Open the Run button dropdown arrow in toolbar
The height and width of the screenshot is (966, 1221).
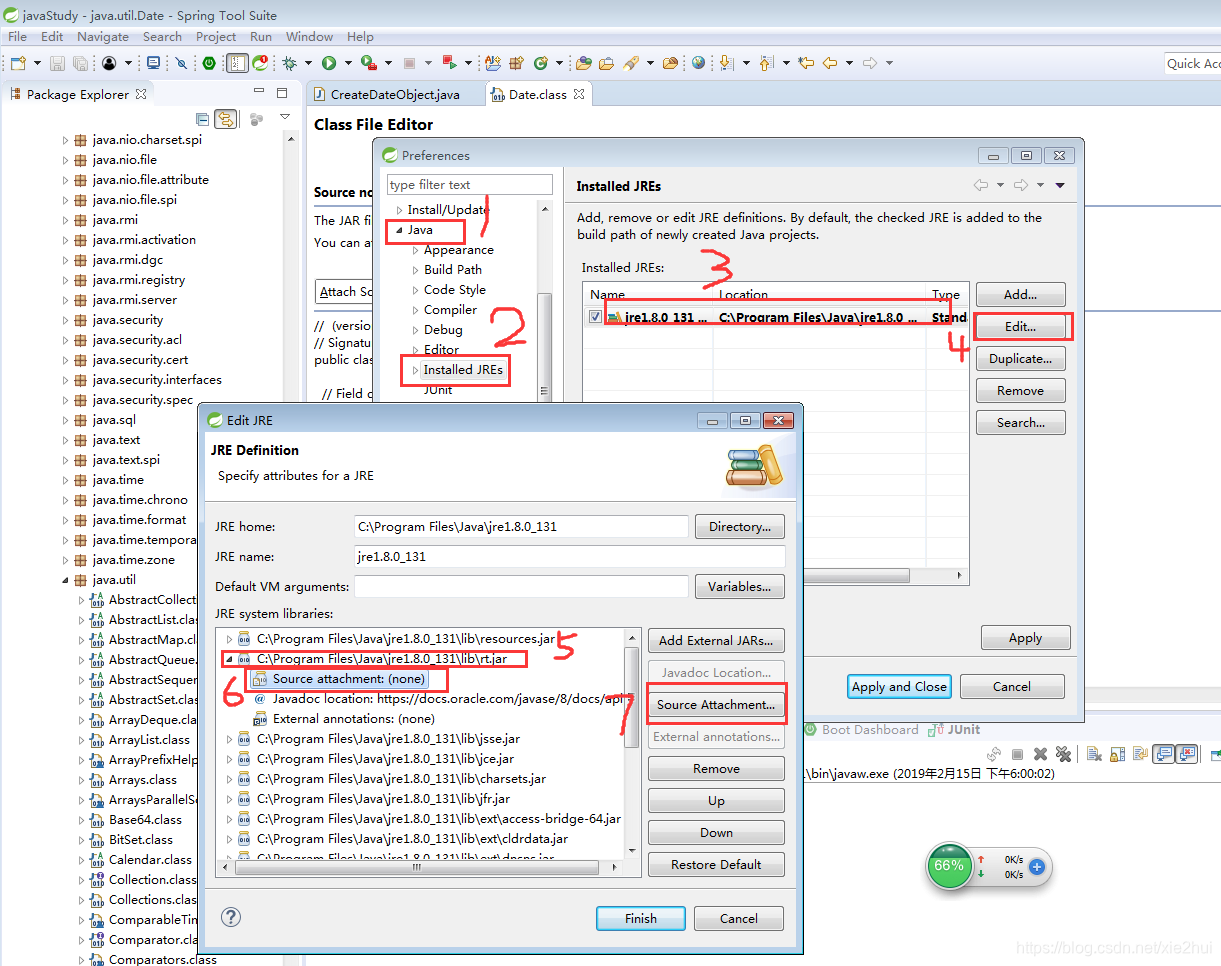(x=346, y=64)
